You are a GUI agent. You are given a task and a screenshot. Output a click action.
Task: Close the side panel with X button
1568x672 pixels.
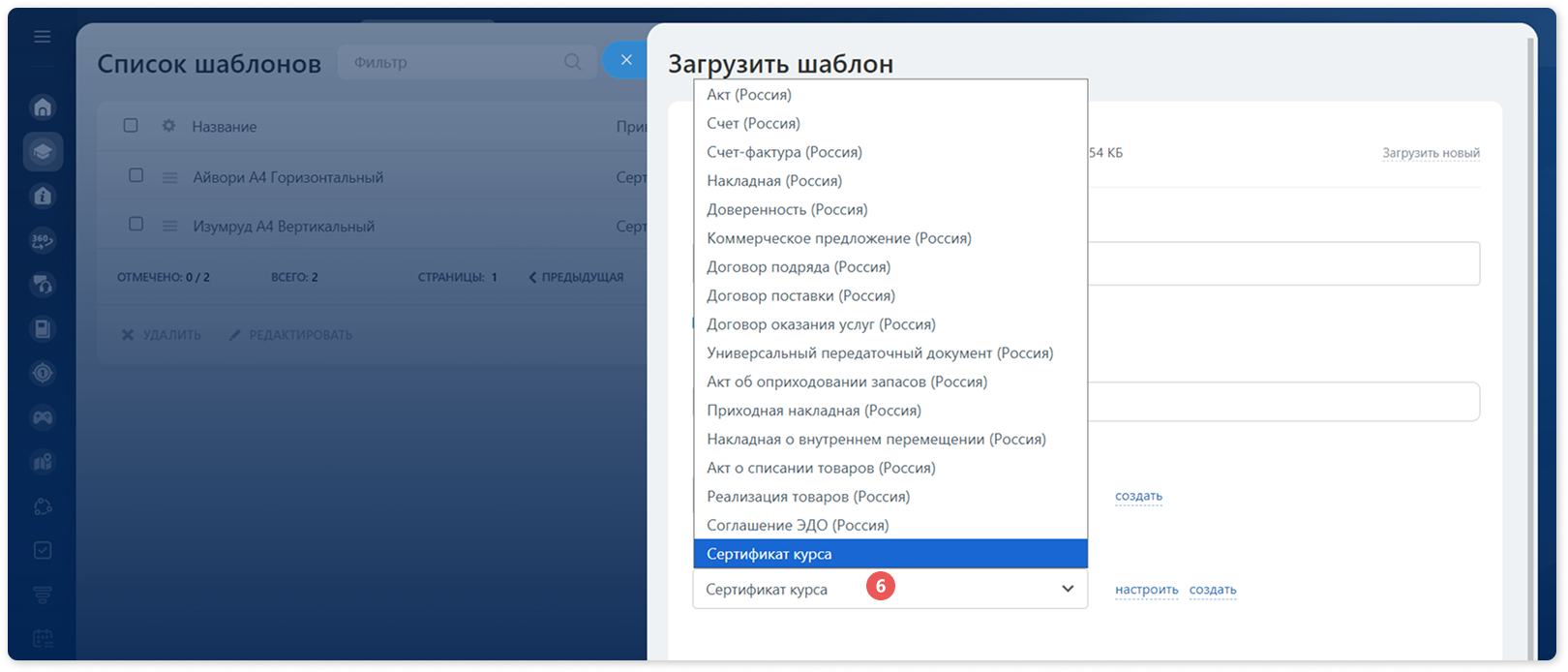[626, 60]
